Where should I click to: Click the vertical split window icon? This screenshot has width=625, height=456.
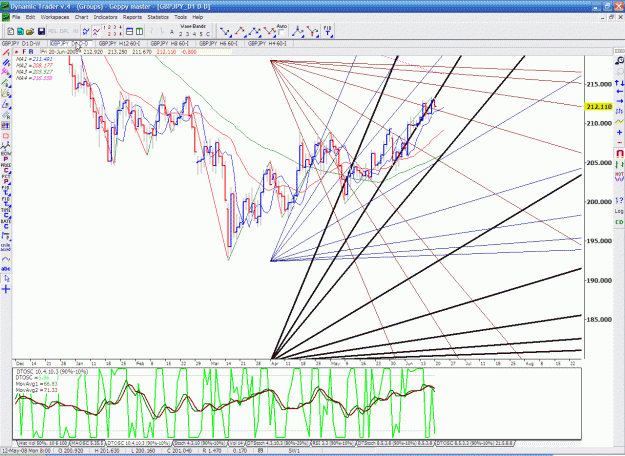coord(140,31)
